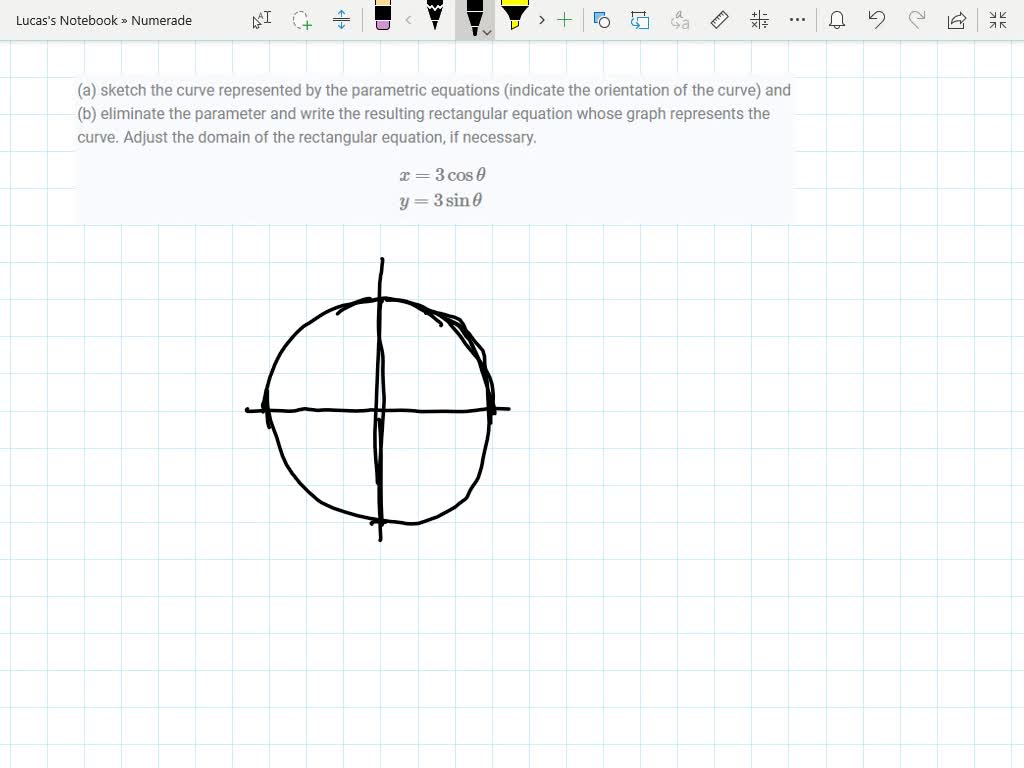Select the text and pointer tool
The image size is (1024, 768).
[x=261, y=20]
